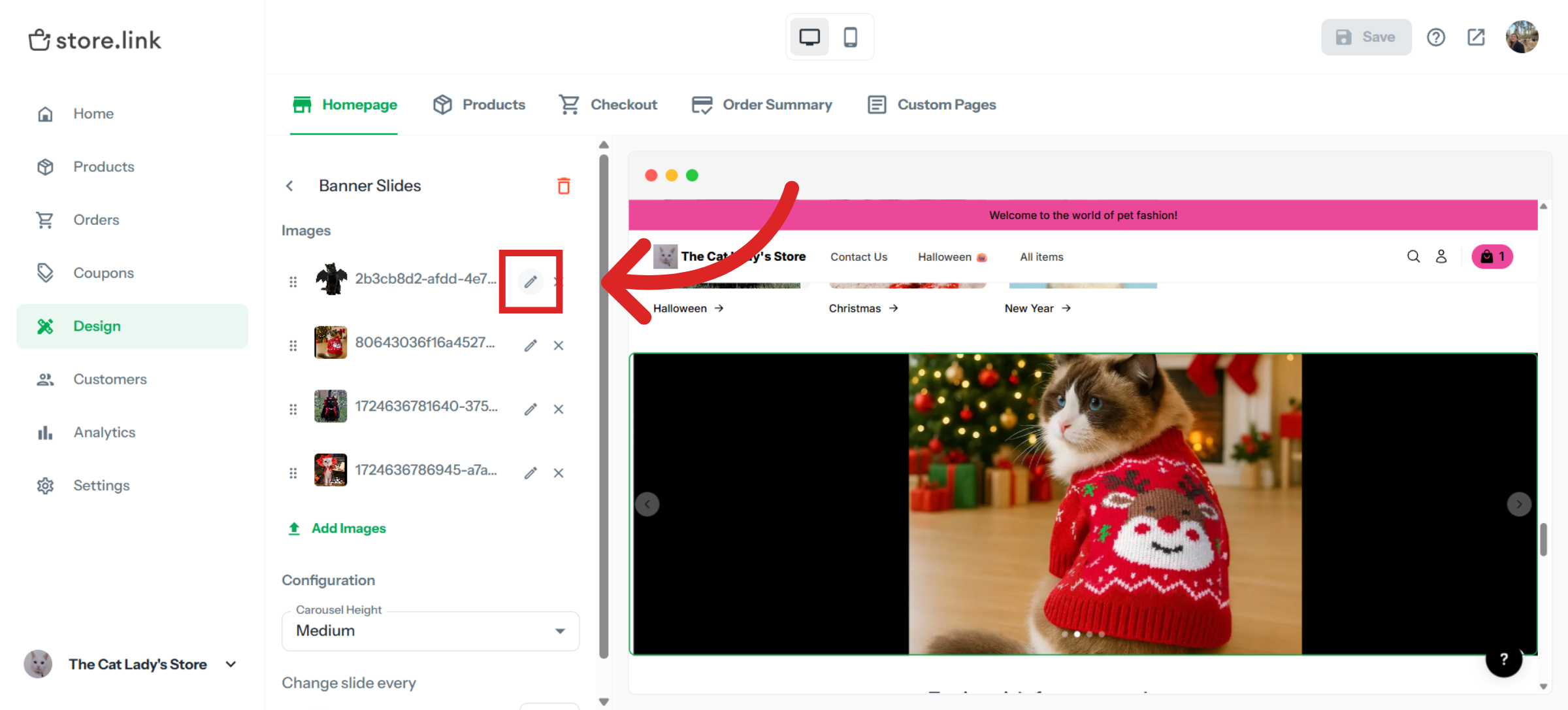The height and width of the screenshot is (710, 1568).
Task: Go back from Banner Slides
Action: (289, 186)
